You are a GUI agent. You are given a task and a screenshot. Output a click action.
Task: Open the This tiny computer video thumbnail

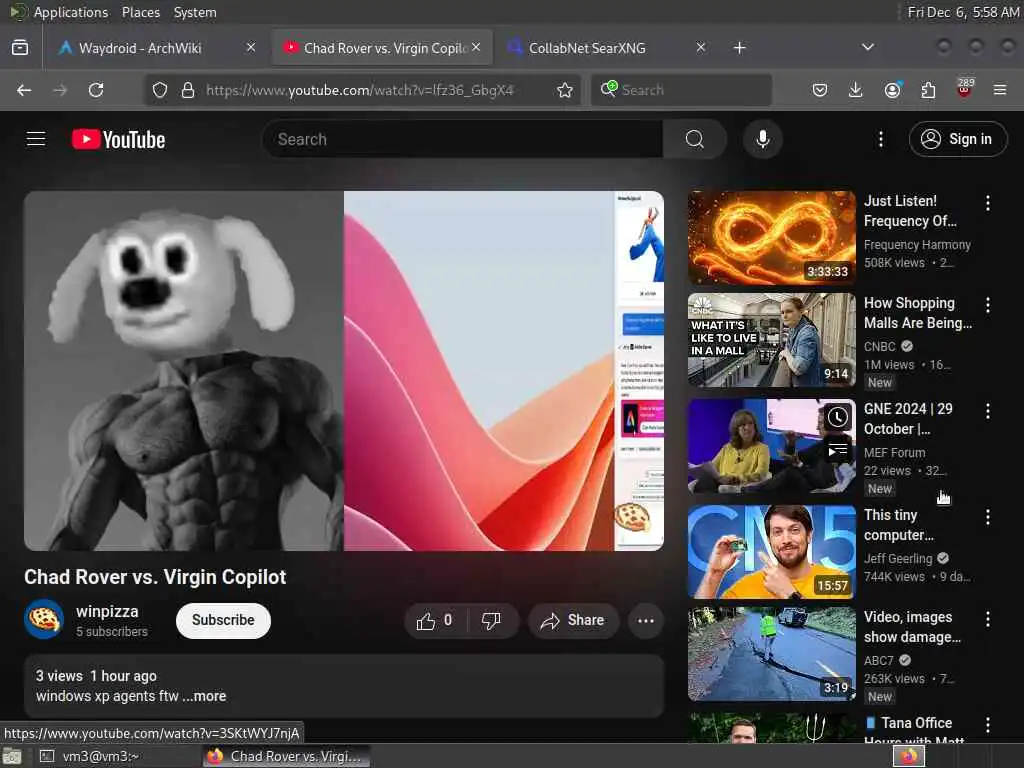(771, 552)
